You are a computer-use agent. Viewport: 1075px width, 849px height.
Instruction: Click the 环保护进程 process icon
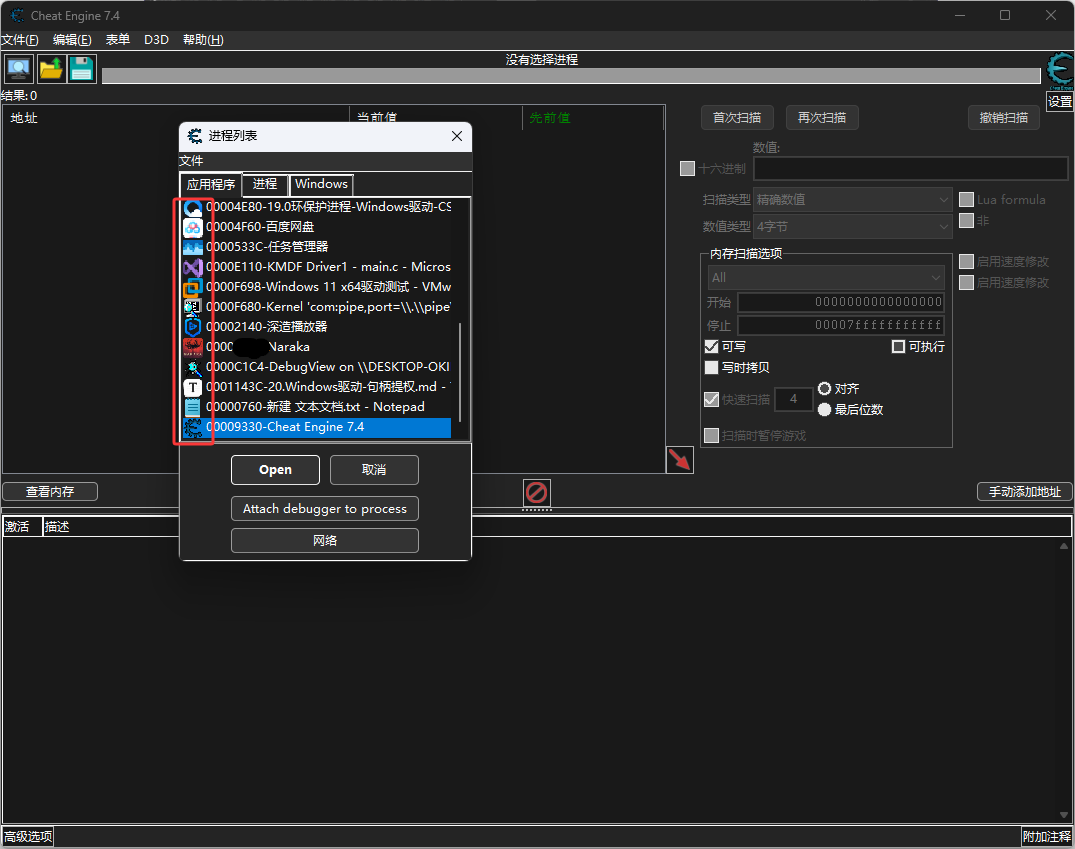(193, 207)
